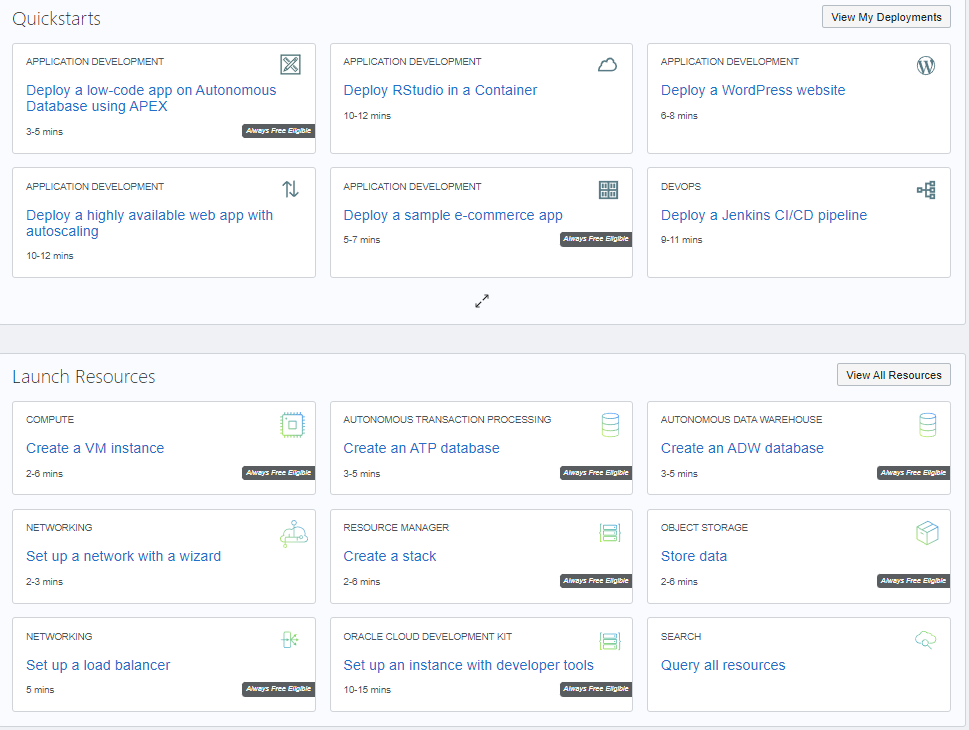Click Always Free Eligible badge on e-commerce card
The width and height of the screenshot is (969, 730).
pyautogui.click(x=596, y=239)
